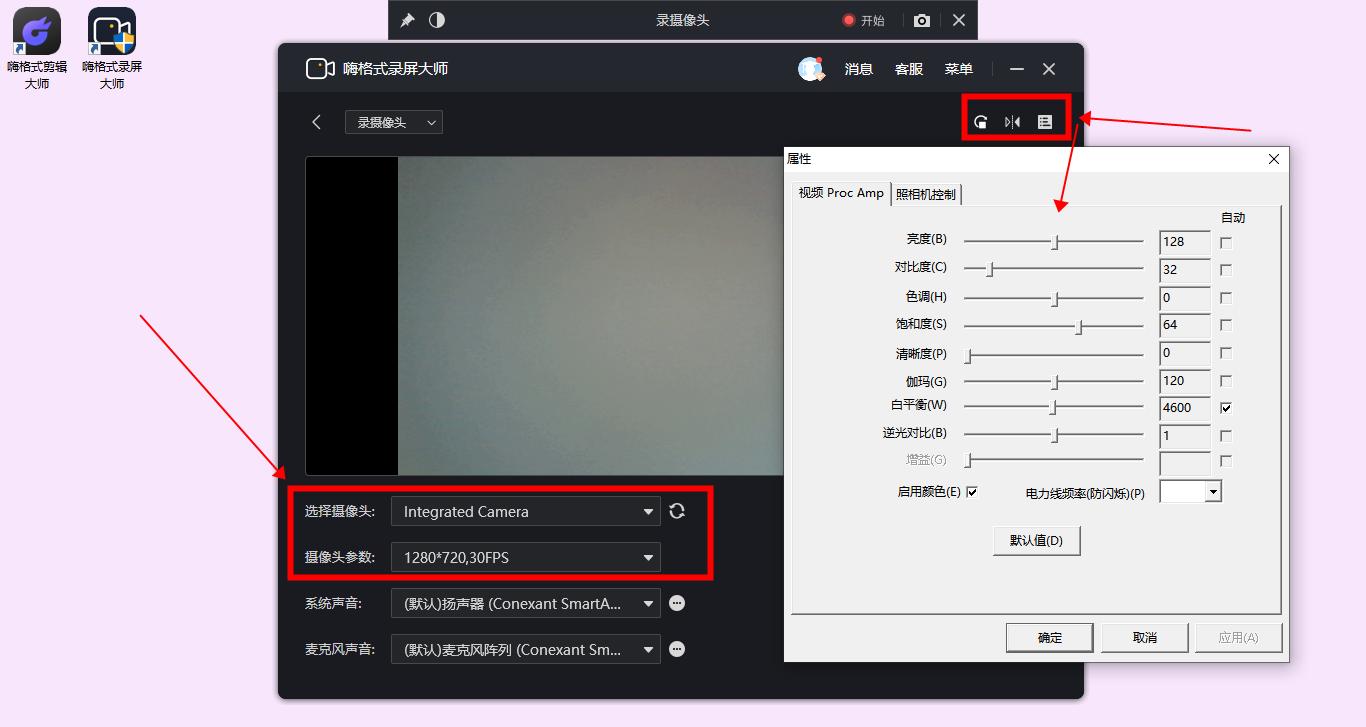Screen dimensions: 1366x727
Task: Open the 菜单 menu
Action: [957, 69]
